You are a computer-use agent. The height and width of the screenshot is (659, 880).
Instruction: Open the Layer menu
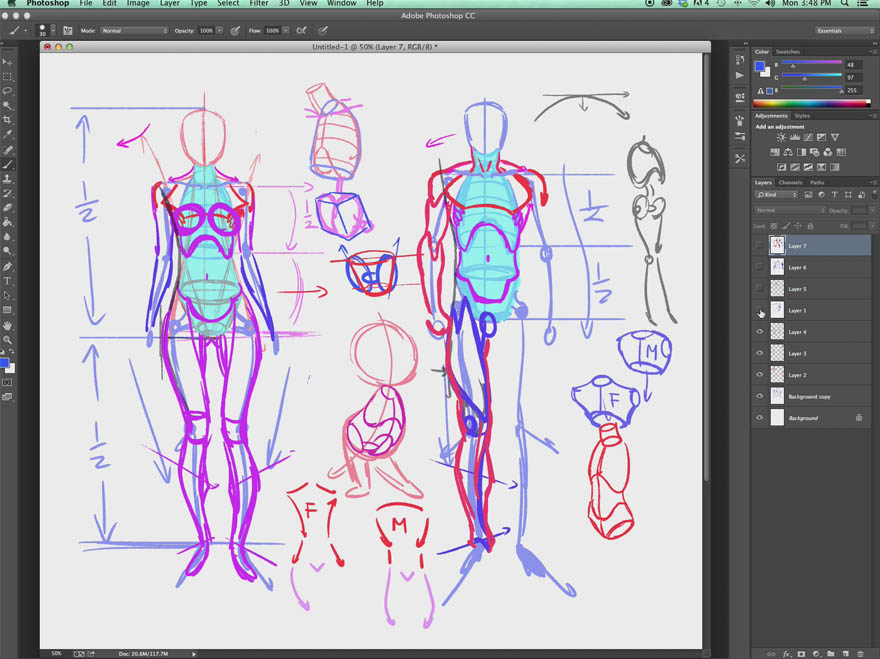[169, 3]
